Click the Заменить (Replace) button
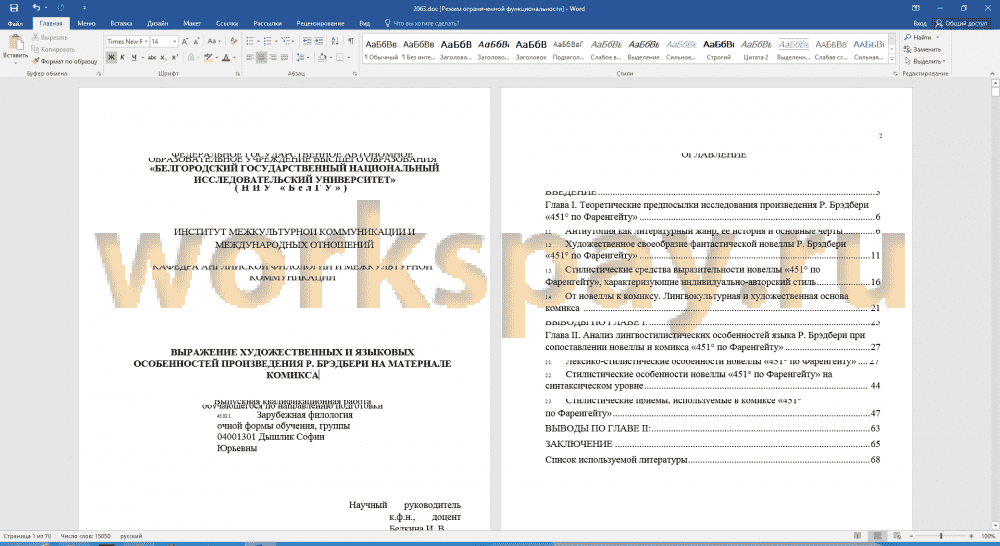The height and width of the screenshot is (546, 1000). pyautogui.click(x=922, y=49)
